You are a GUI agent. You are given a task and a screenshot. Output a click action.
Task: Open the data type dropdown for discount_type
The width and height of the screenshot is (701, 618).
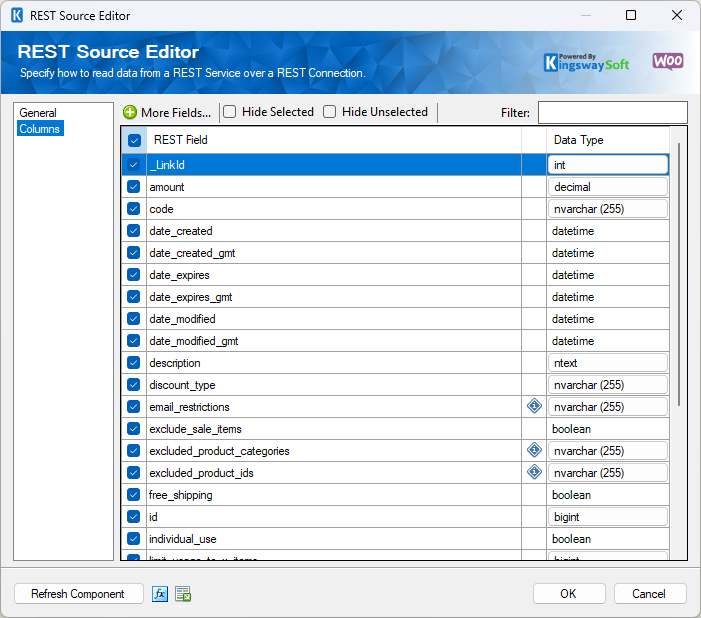click(x=608, y=385)
